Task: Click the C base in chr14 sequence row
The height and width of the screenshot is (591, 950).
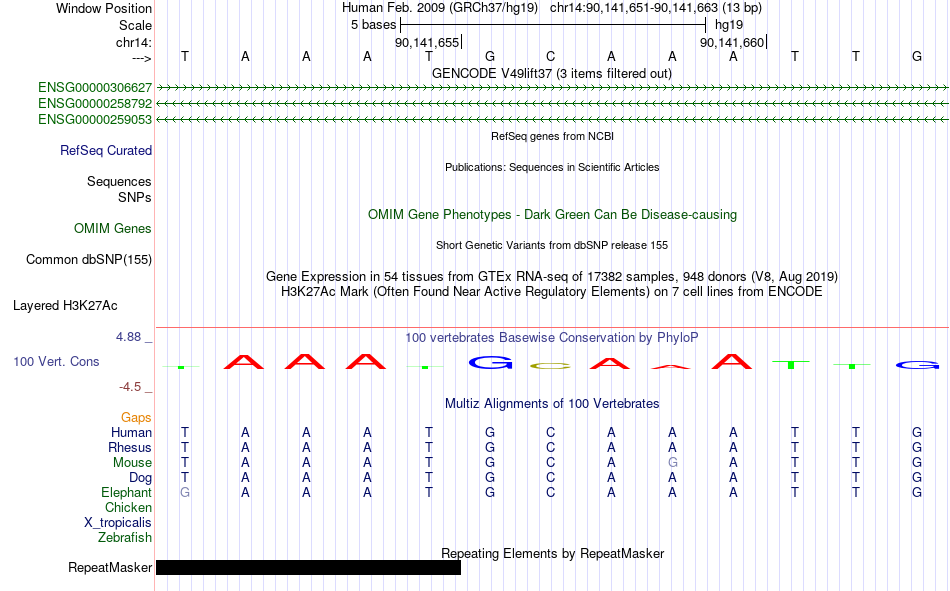Action: pos(550,56)
